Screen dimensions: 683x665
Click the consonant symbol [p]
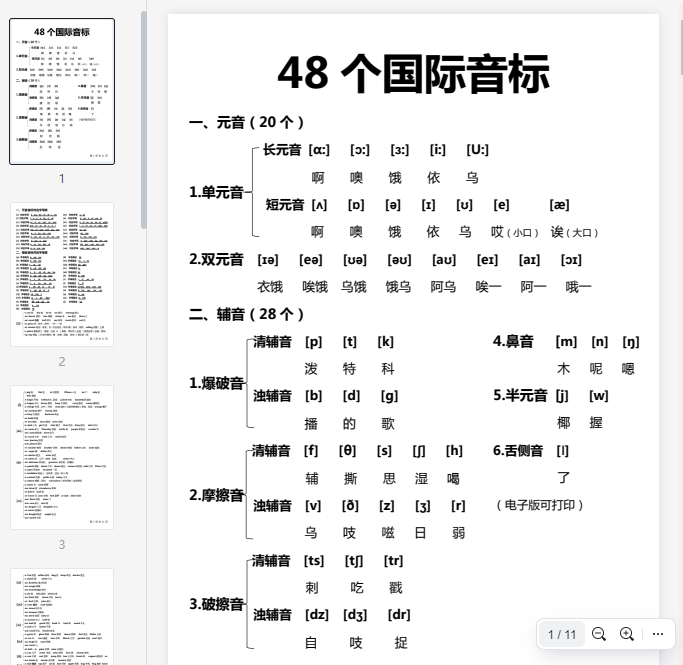pos(314,342)
